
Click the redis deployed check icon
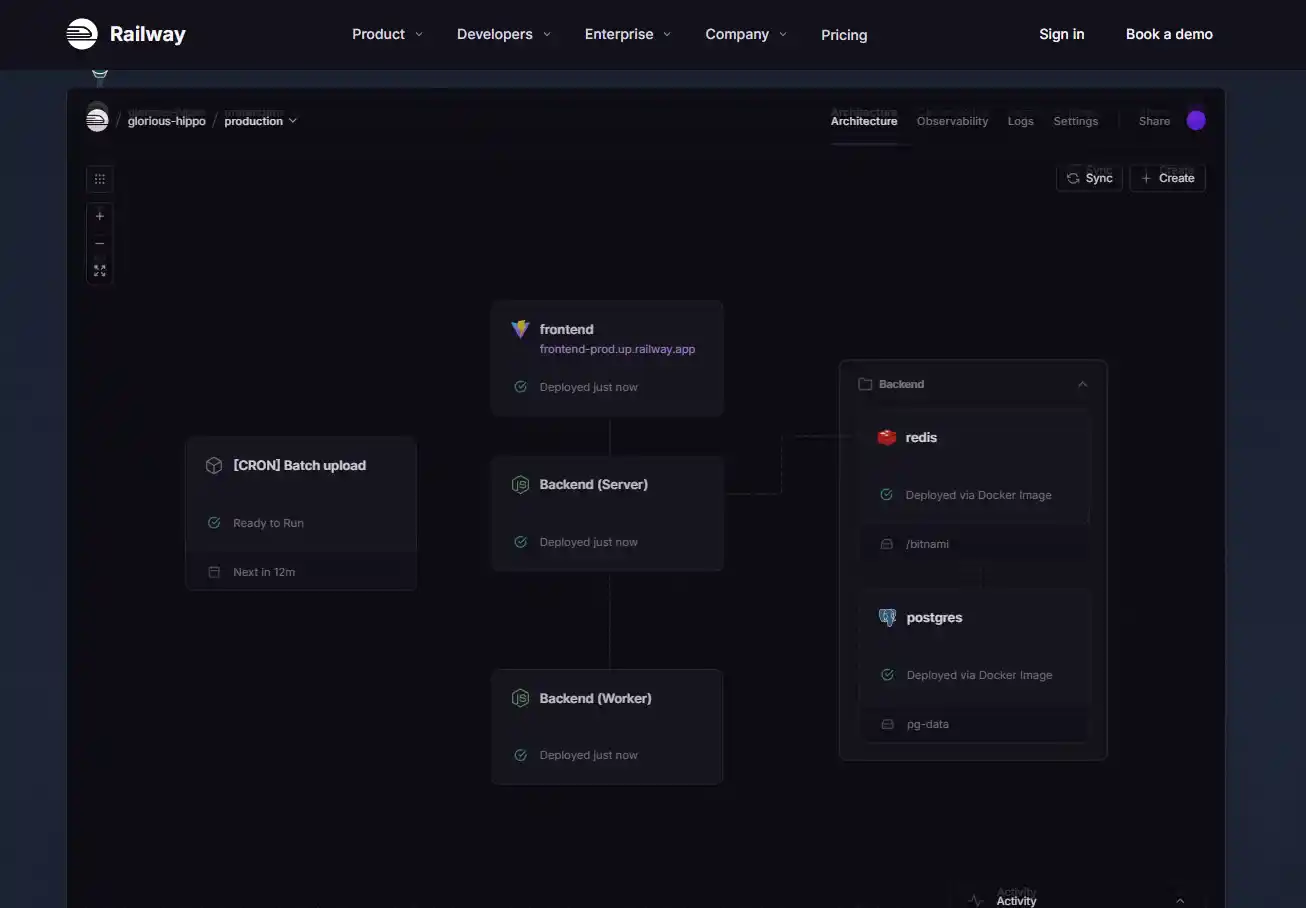pyautogui.click(x=886, y=495)
